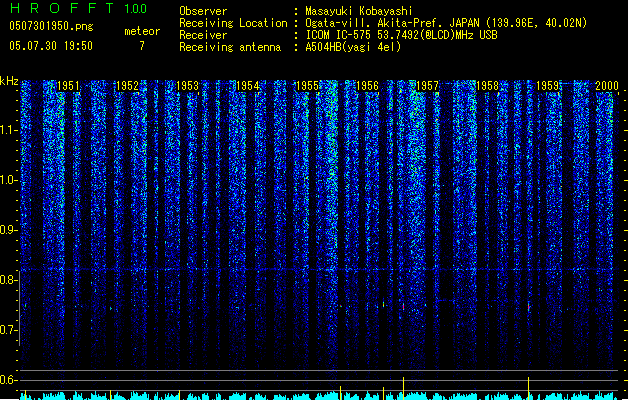The width and height of the screenshot is (629, 400).
Task: Click the meteor count value 7
Action: pos(142,46)
